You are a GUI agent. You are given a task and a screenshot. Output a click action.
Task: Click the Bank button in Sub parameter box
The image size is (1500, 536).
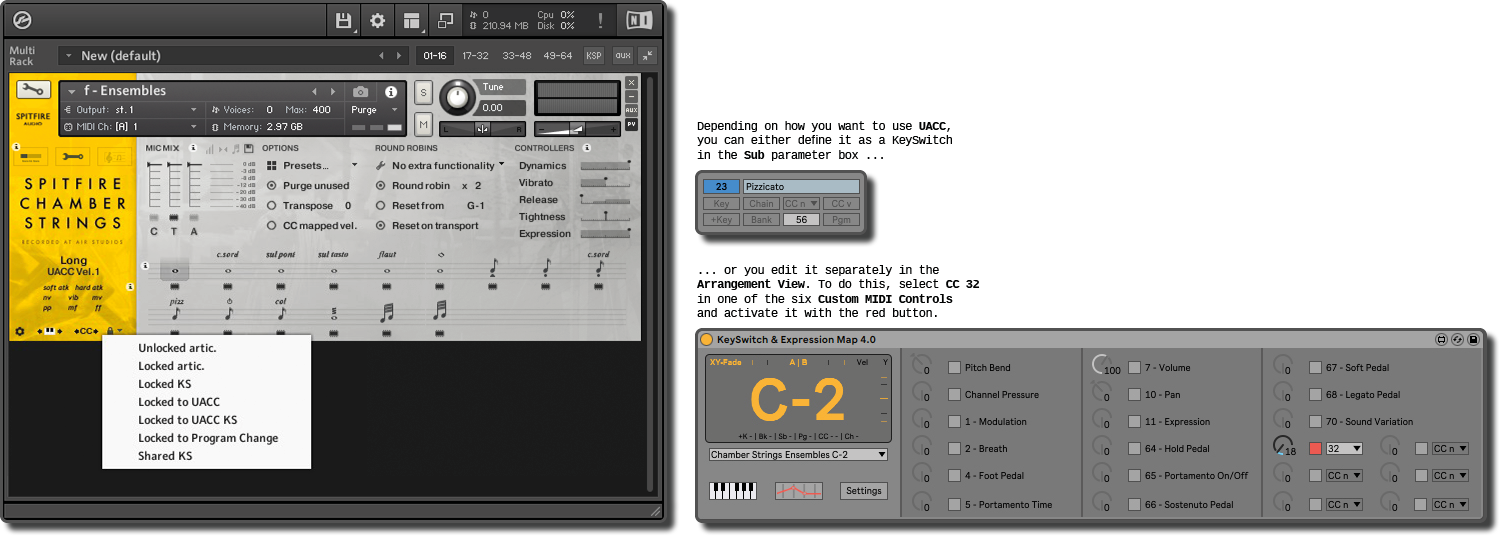(x=761, y=220)
